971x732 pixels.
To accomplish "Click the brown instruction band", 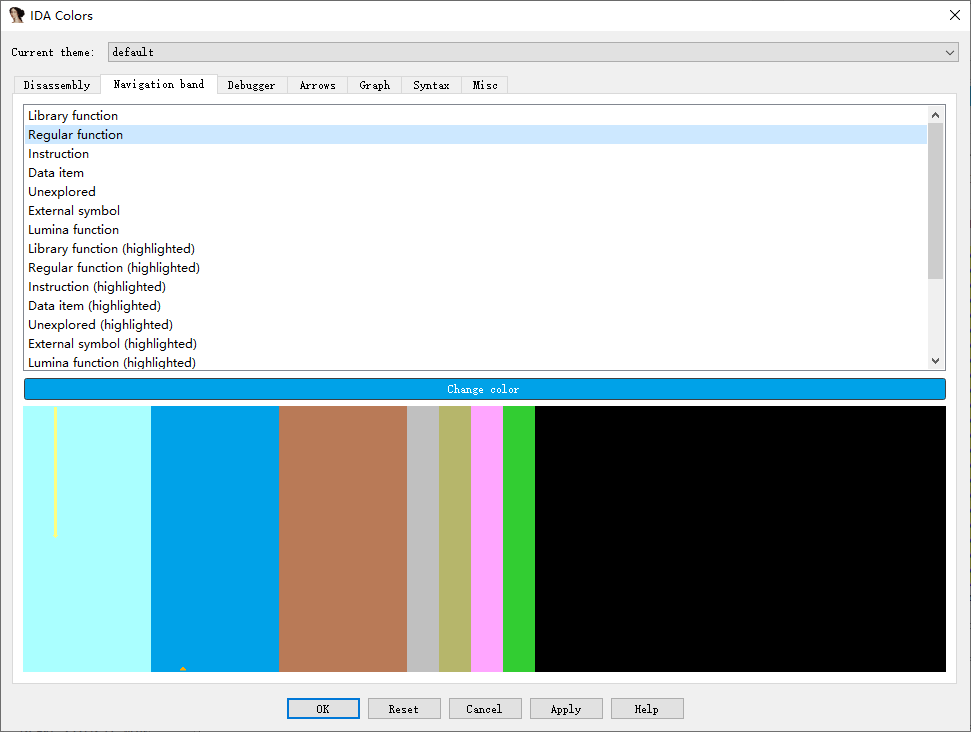I will (x=343, y=539).
